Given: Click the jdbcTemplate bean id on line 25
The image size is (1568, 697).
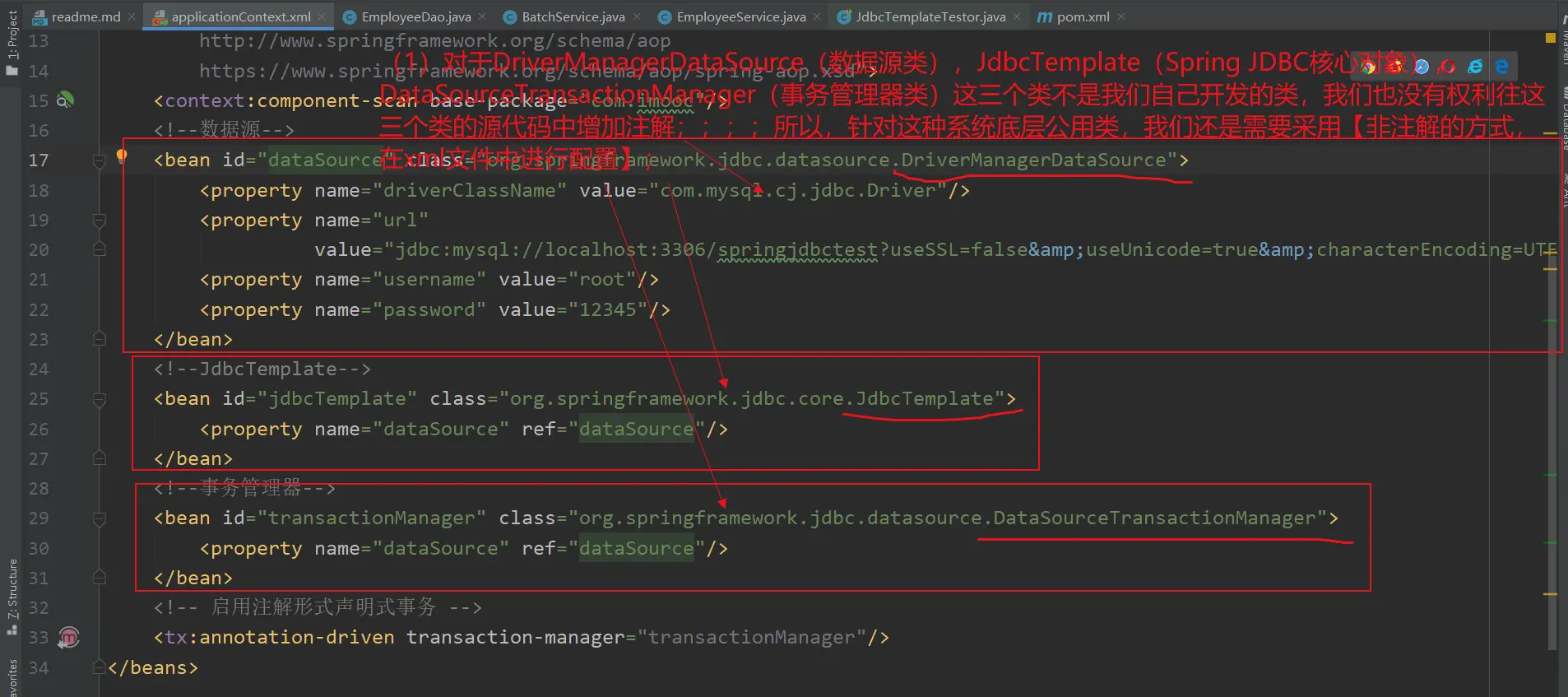Looking at the screenshot, I should pos(338,398).
